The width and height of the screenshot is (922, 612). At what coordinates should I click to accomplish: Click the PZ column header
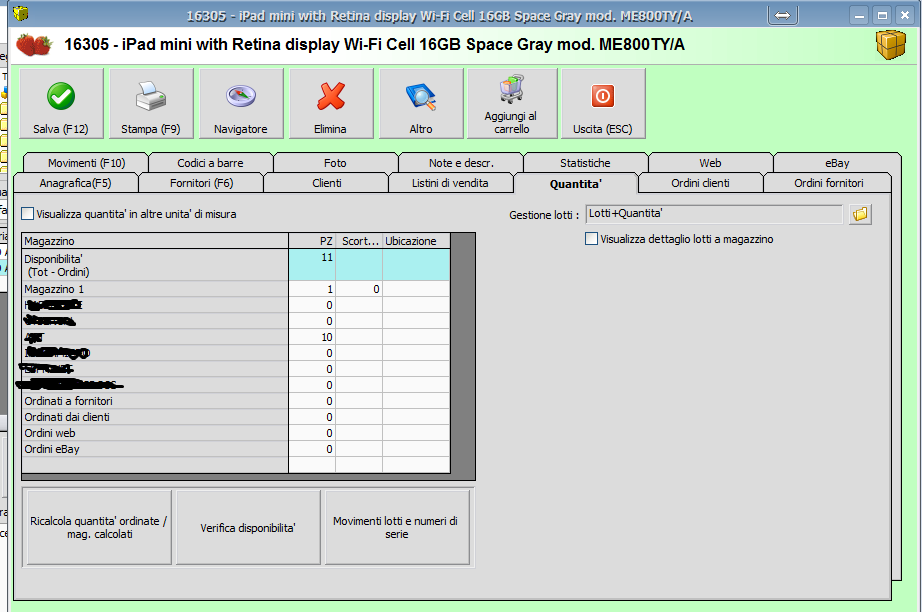312,240
